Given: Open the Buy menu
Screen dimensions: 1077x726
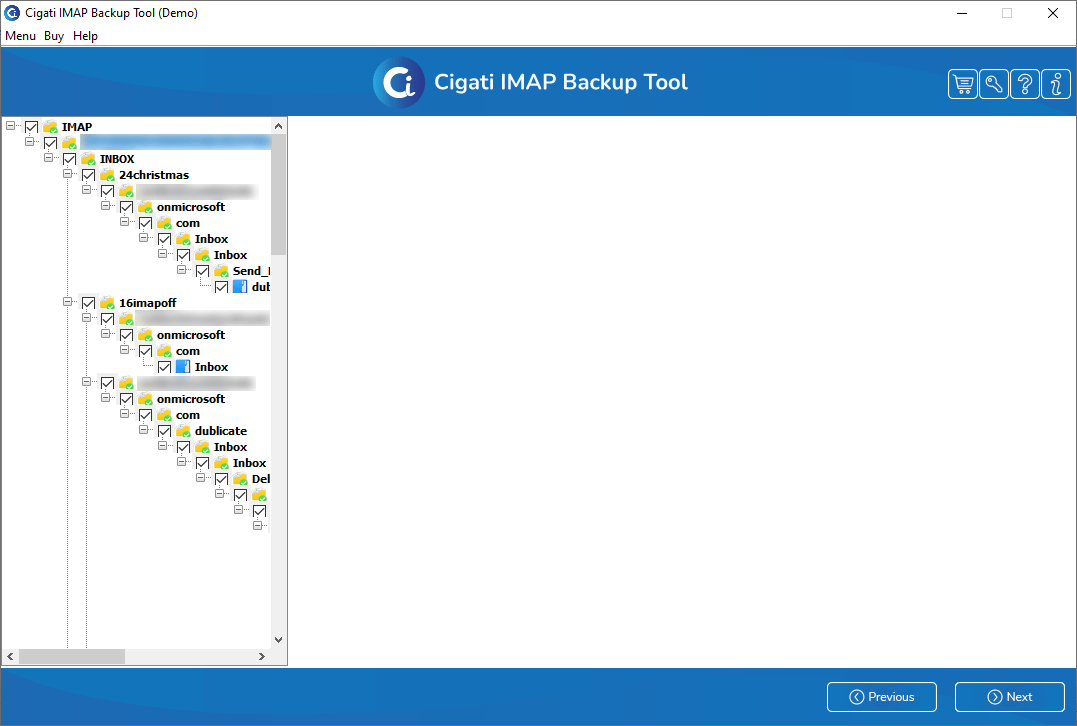Looking at the screenshot, I should pos(54,36).
